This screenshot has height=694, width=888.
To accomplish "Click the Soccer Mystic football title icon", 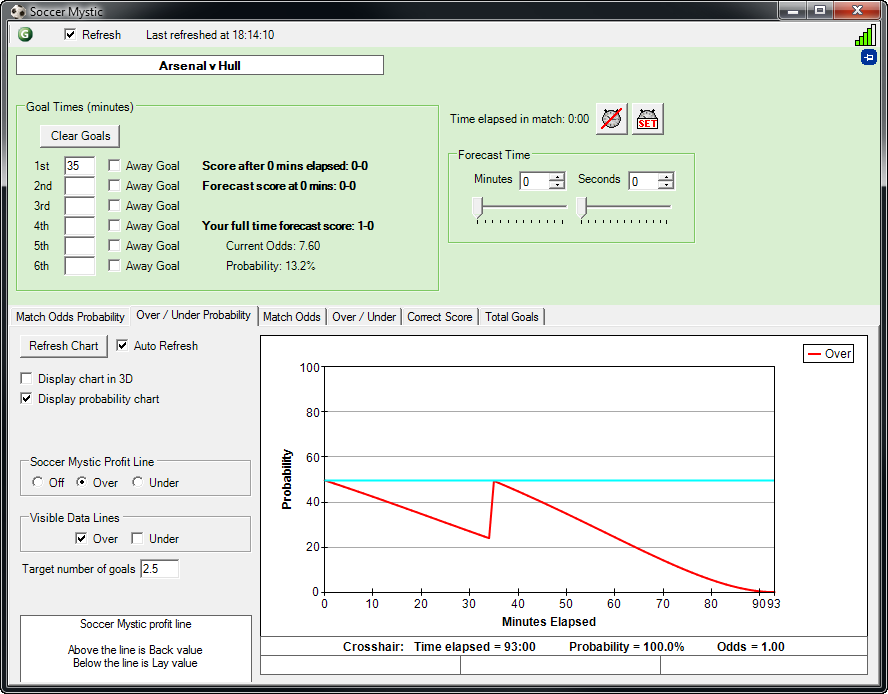I will 18,11.
